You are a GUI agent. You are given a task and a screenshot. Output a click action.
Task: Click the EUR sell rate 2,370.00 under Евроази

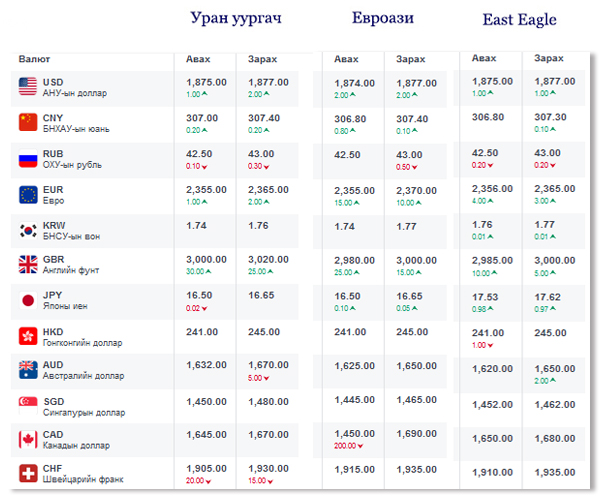[x=416, y=190]
